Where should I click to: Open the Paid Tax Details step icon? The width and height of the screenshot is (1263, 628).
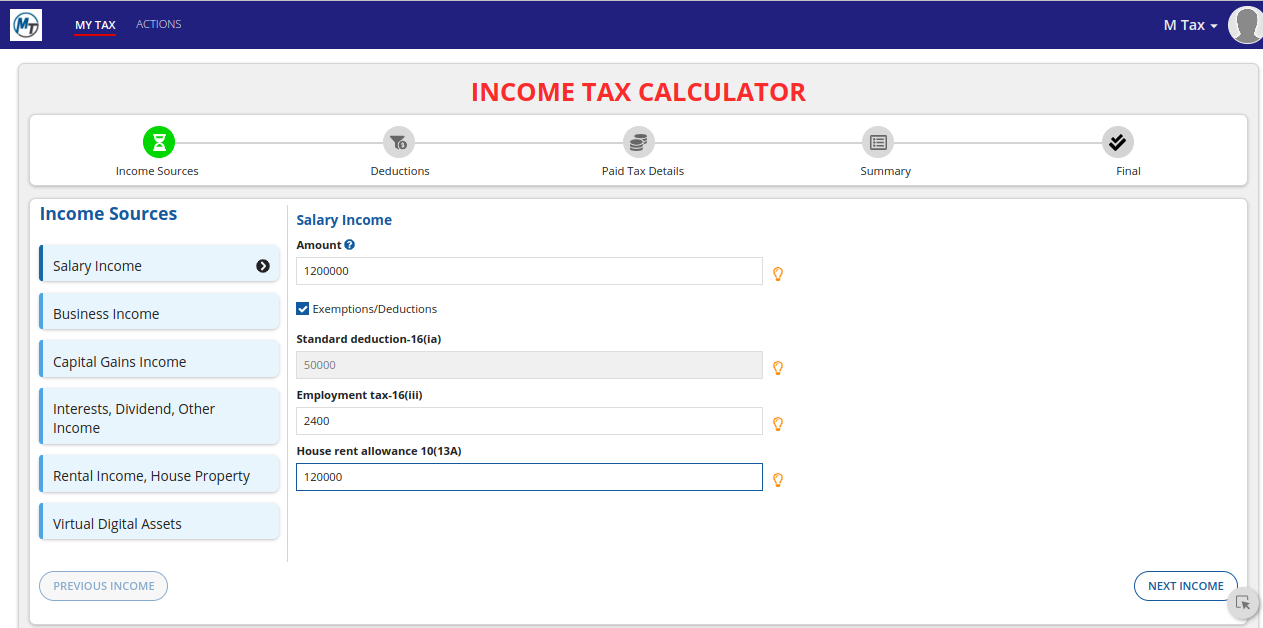click(x=639, y=142)
